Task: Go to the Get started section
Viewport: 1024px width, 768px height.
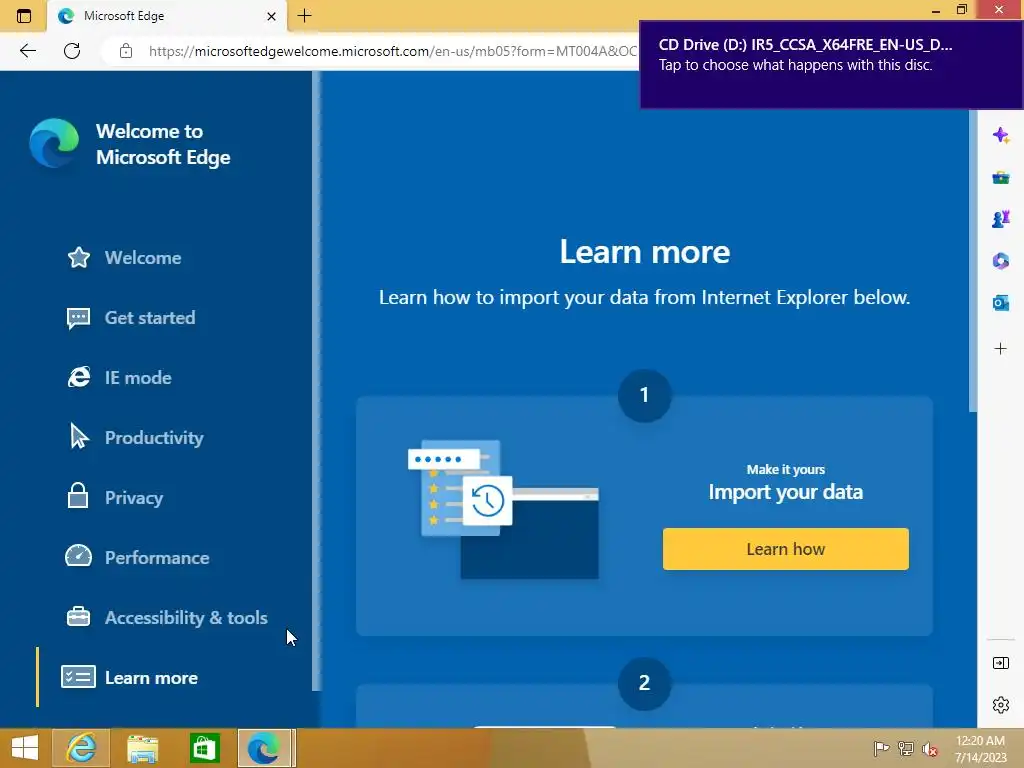Action: tap(150, 318)
